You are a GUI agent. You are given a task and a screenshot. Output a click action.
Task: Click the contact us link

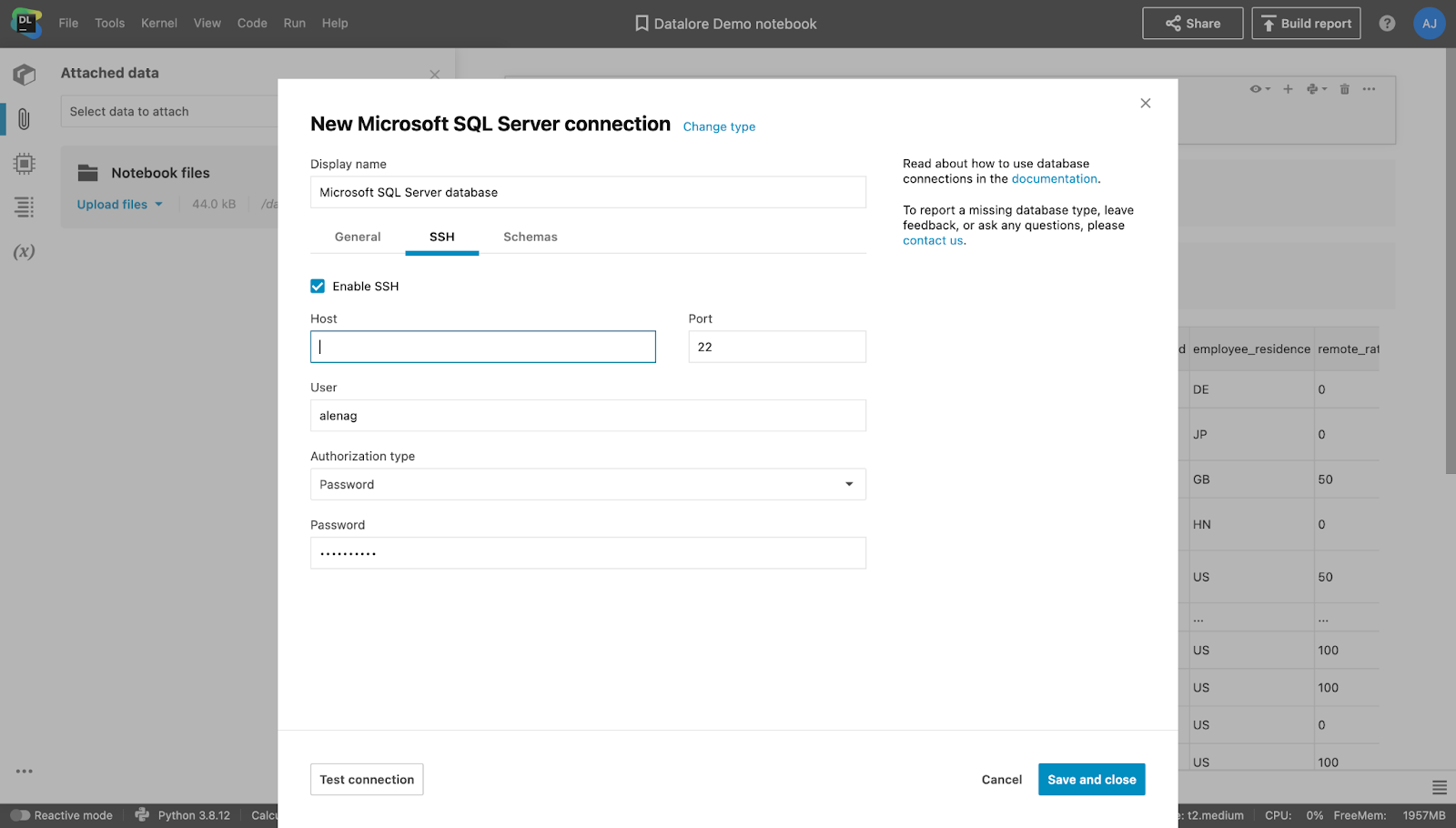point(933,241)
